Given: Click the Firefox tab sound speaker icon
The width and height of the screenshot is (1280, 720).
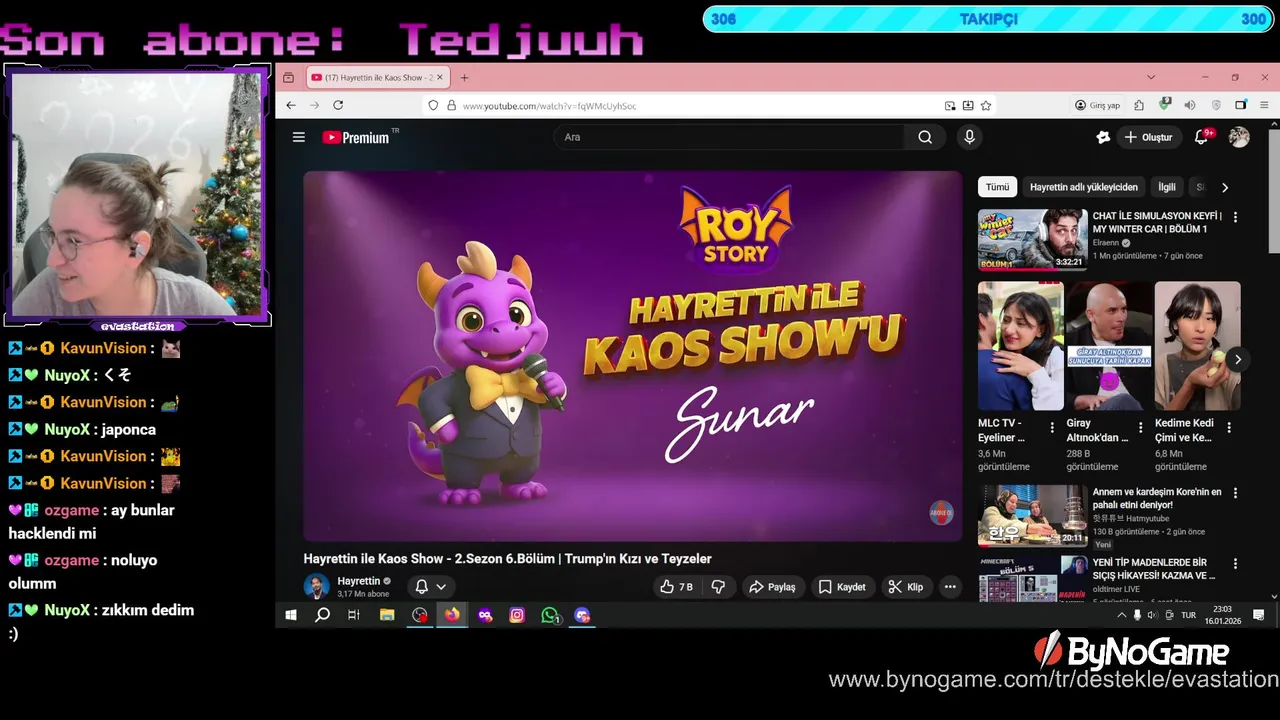Looking at the screenshot, I should pyautogui.click(x=1190, y=105).
